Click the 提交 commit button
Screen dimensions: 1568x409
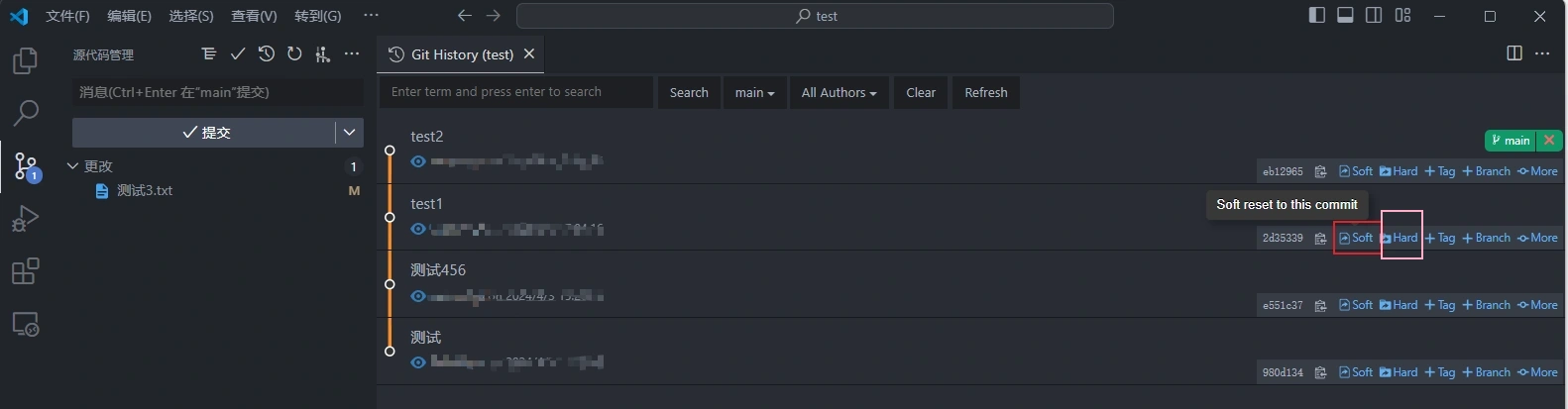[204, 132]
